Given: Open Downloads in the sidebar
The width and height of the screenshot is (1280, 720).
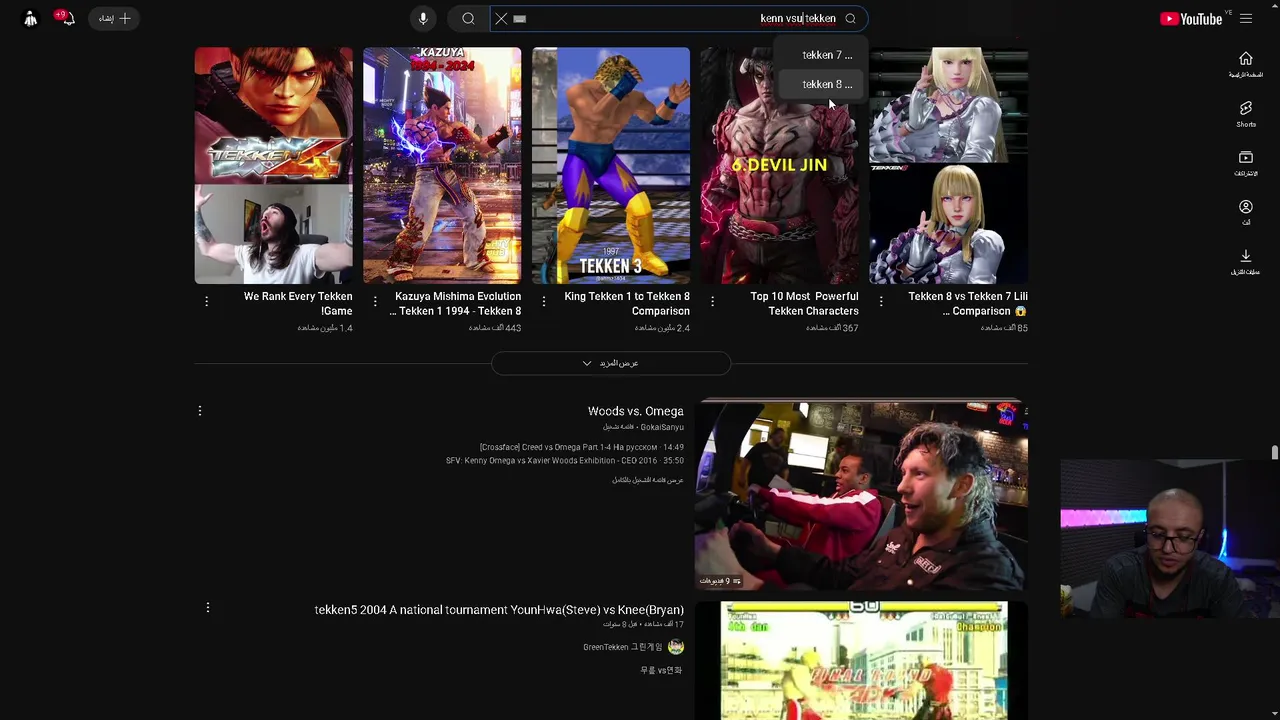Looking at the screenshot, I should click(x=1246, y=263).
